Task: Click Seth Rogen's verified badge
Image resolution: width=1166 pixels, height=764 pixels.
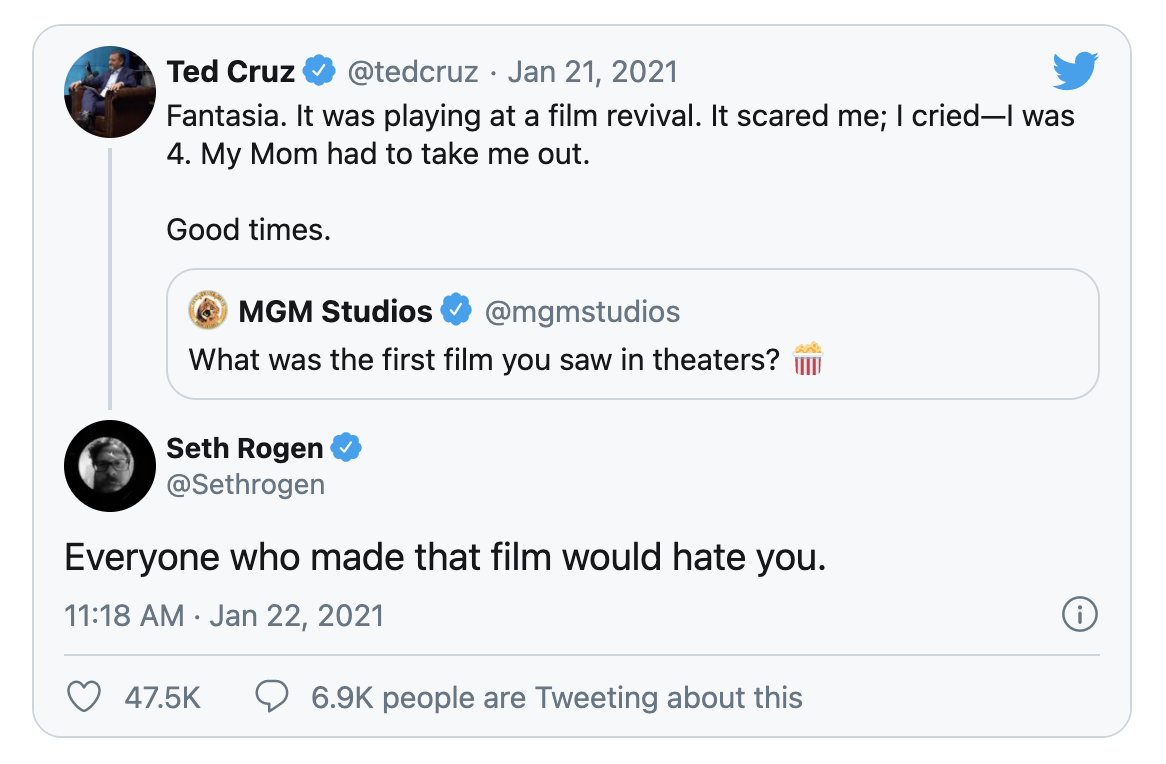Action: click(347, 449)
